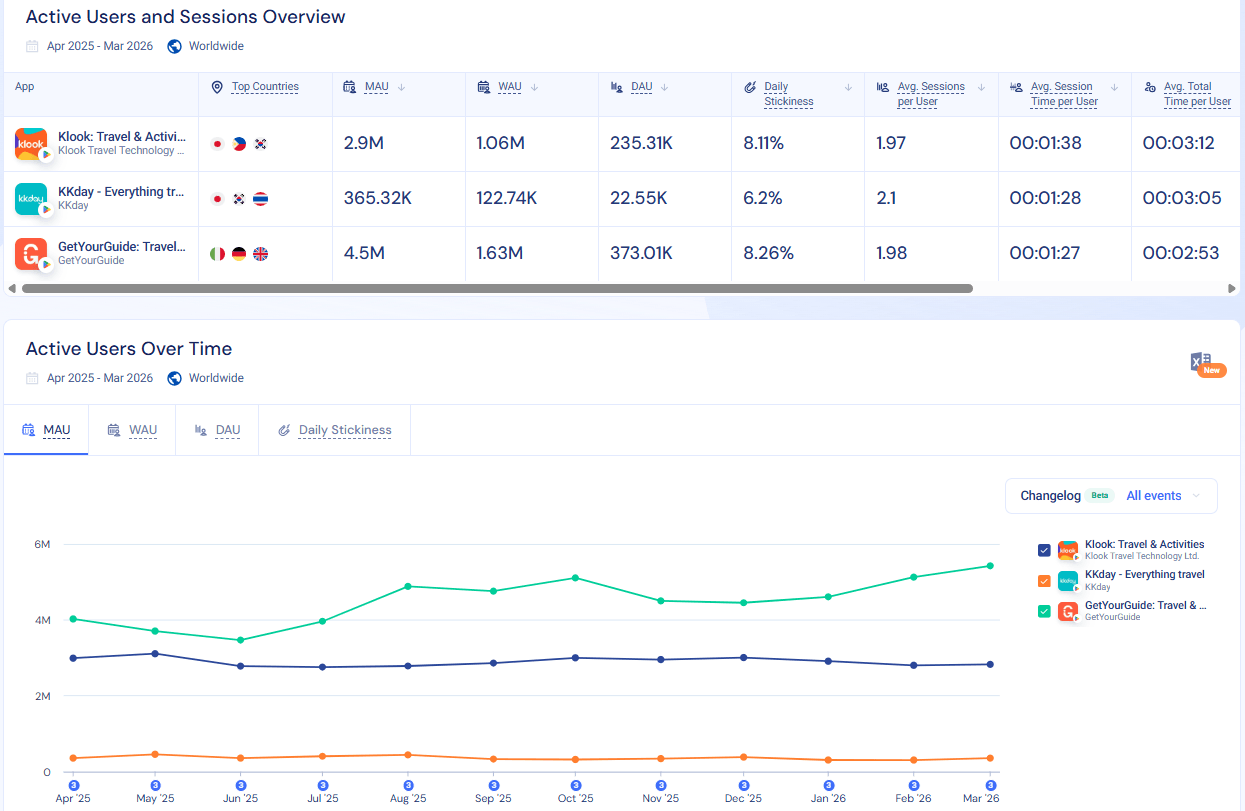Click GetYourGuide total time 00:02:53
This screenshot has width=1245, height=811.
pos(1181,253)
